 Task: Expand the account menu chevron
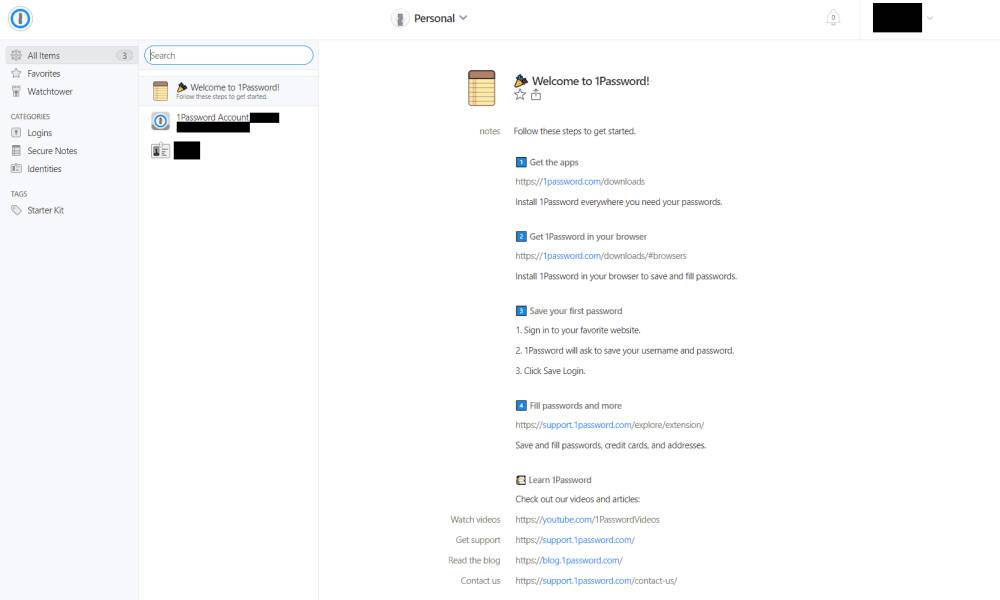click(930, 18)
